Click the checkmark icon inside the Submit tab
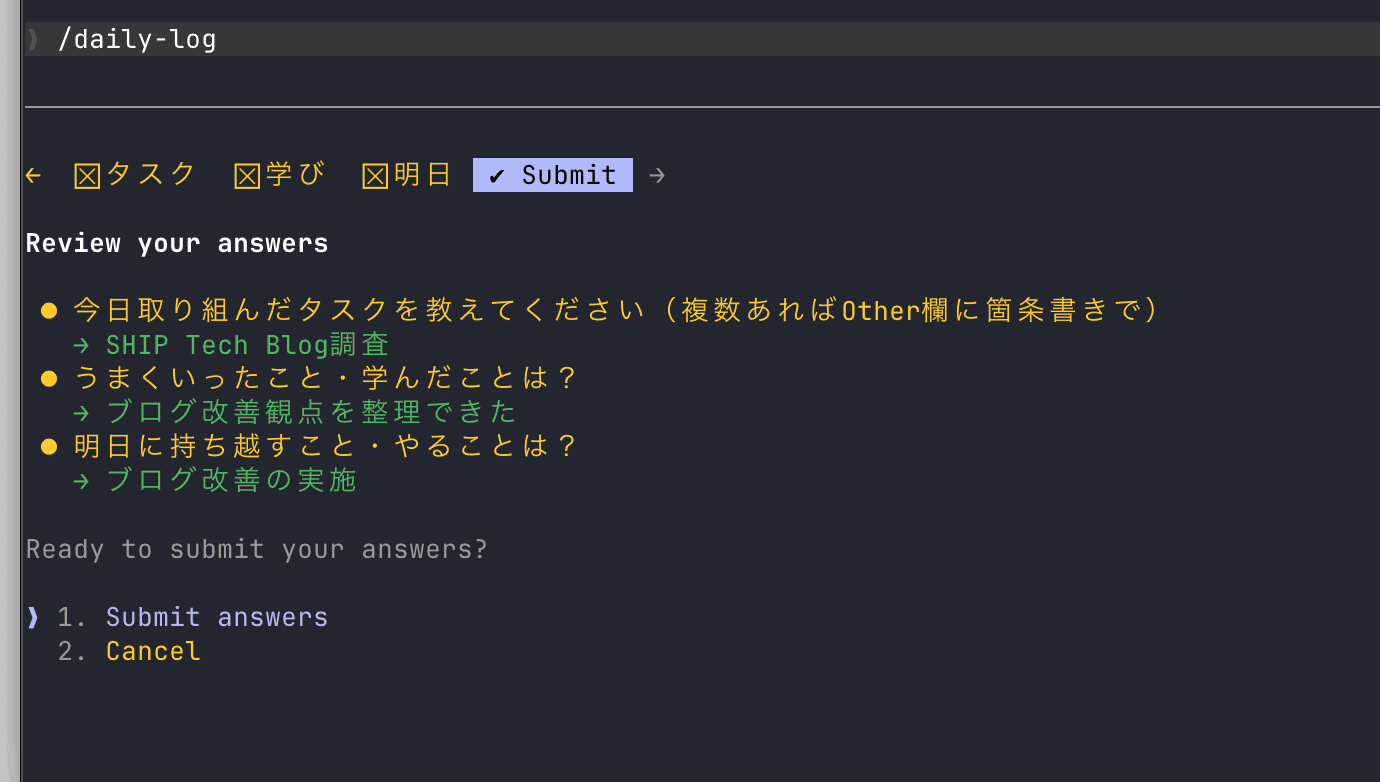This screenshot has width=1380, height=782. click(495, 174)
